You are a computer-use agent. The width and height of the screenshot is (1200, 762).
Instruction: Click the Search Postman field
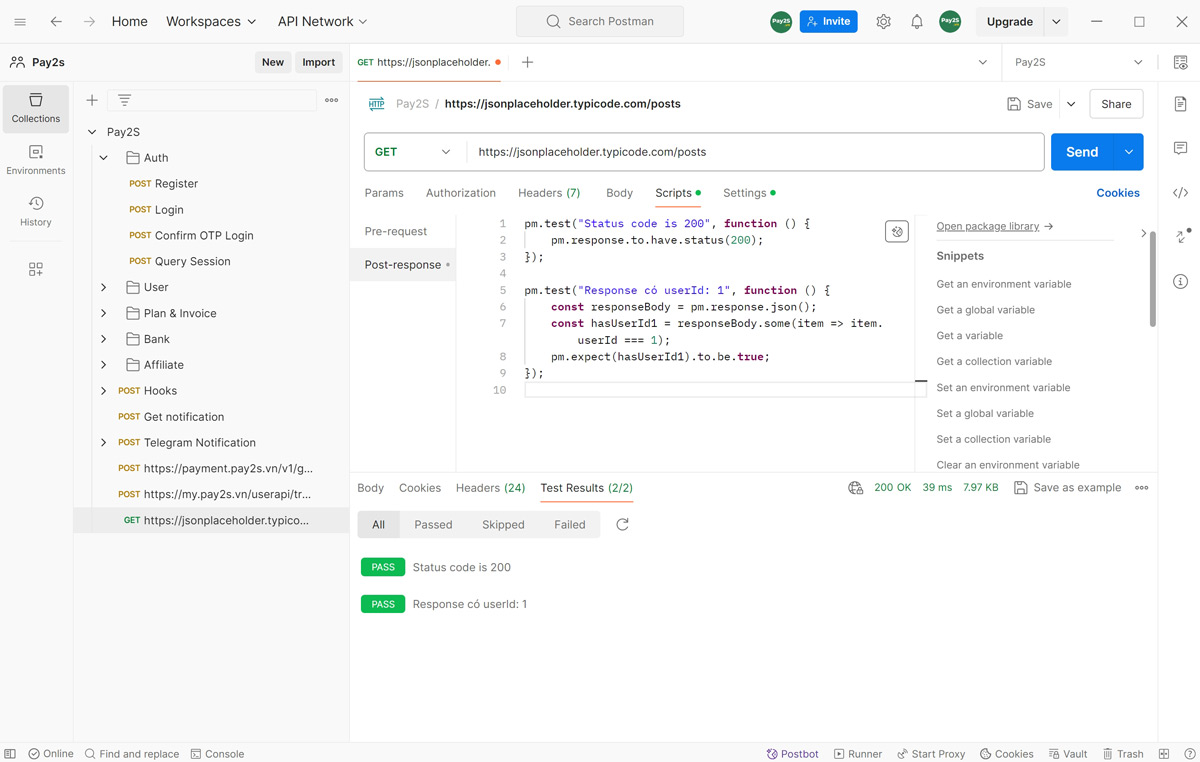tap(600, 21)
